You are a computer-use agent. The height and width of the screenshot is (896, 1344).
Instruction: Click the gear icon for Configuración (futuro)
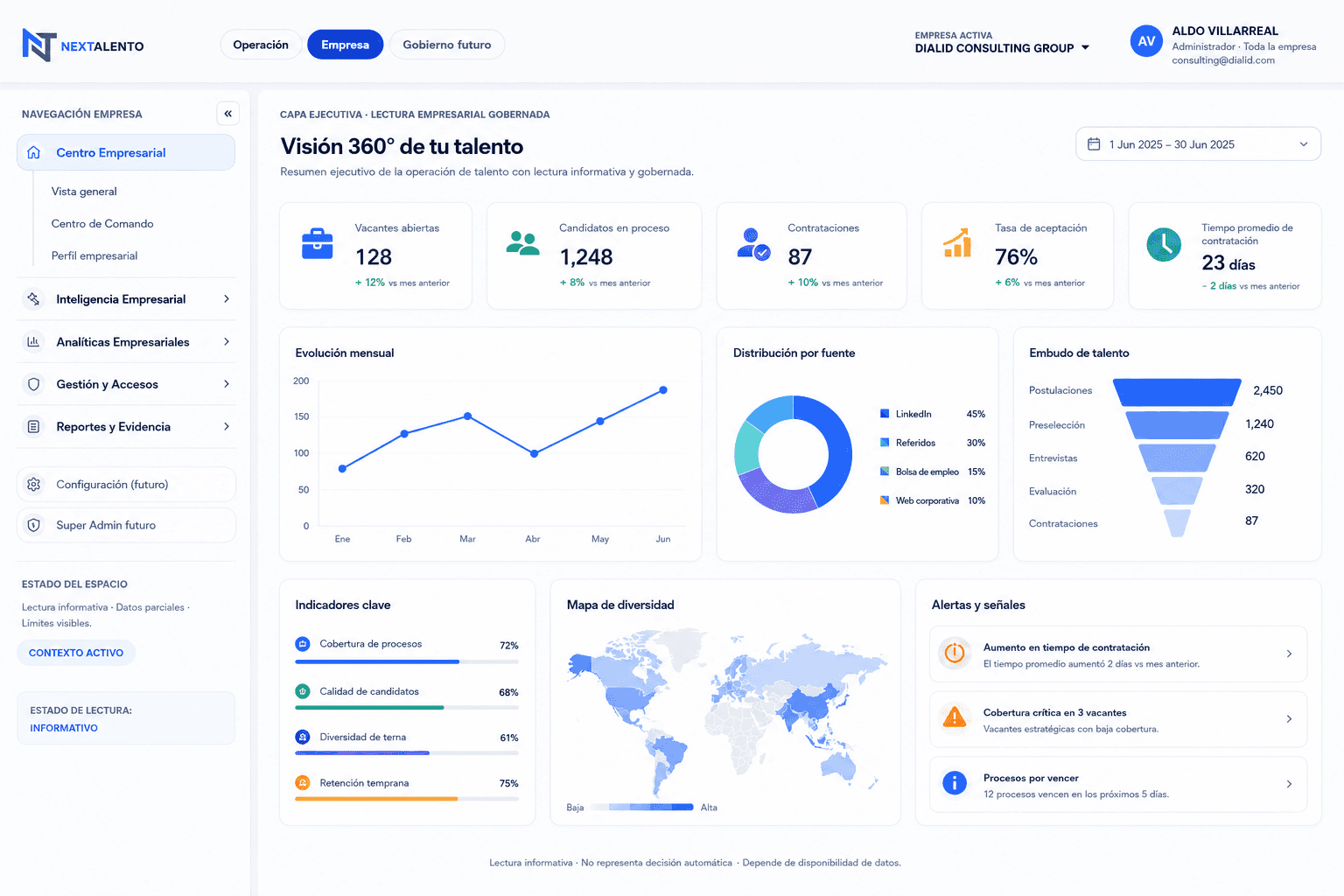[x=34, y=484]
